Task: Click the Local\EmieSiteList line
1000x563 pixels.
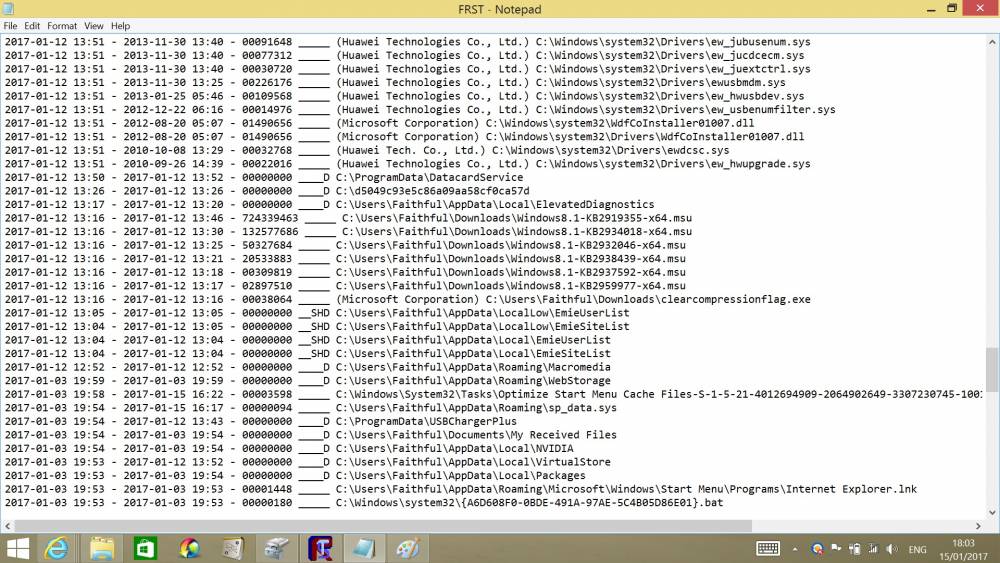Action: click(307, 353)
